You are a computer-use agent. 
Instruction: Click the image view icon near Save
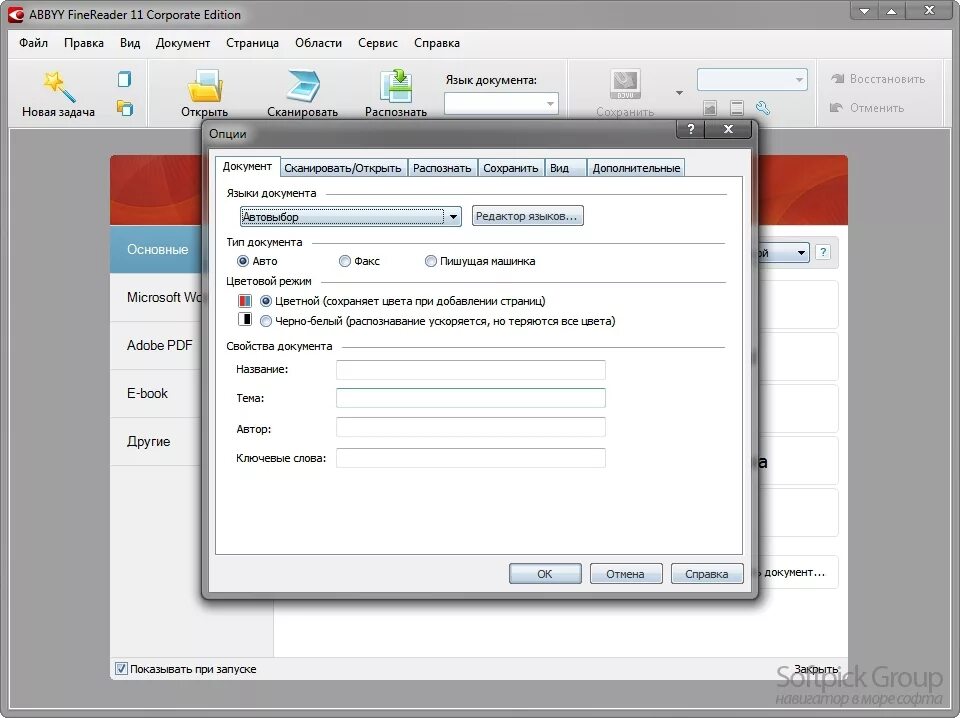tap(710, 108)
